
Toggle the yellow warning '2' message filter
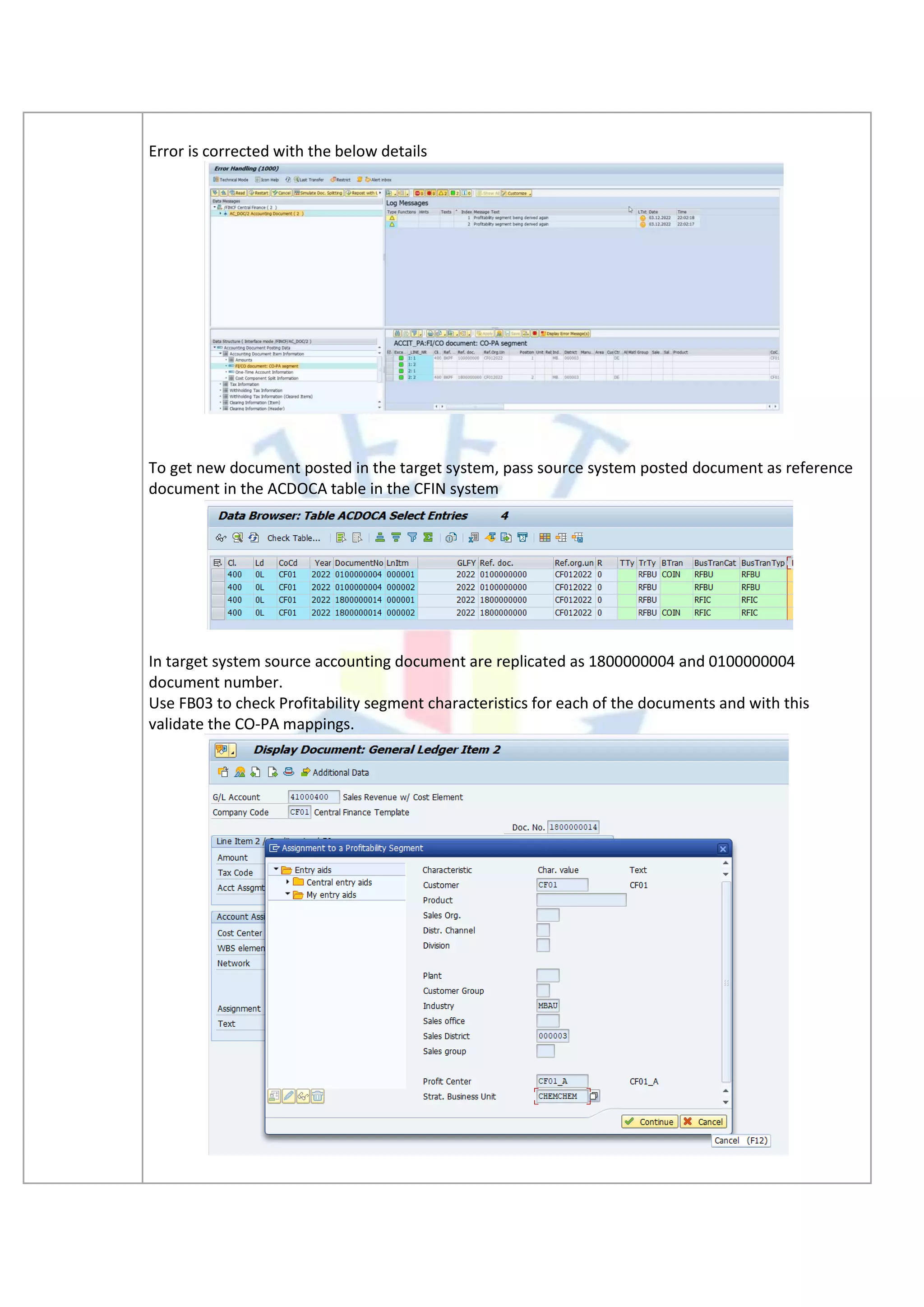click(443, 193)
